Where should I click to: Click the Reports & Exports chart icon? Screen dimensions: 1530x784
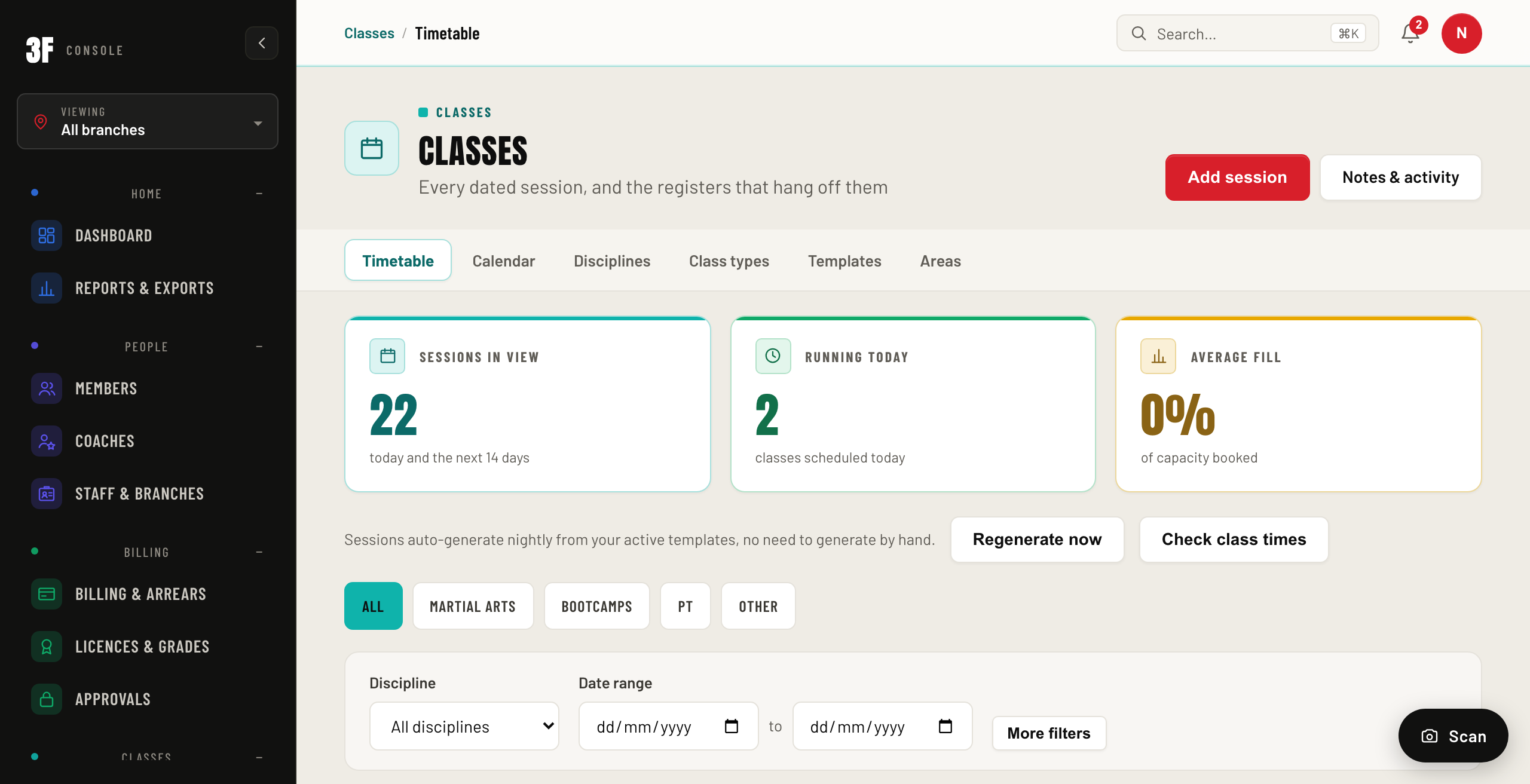[x=47, y=288]
